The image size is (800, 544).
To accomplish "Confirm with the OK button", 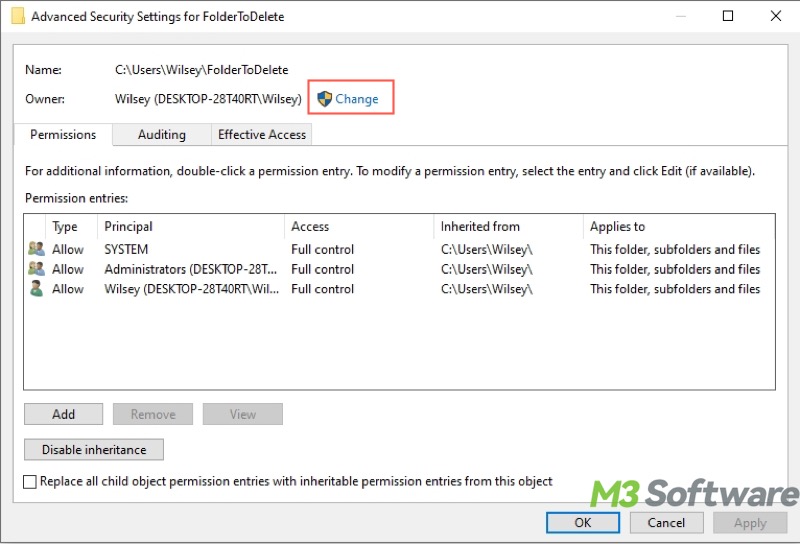I will point(583,523).
